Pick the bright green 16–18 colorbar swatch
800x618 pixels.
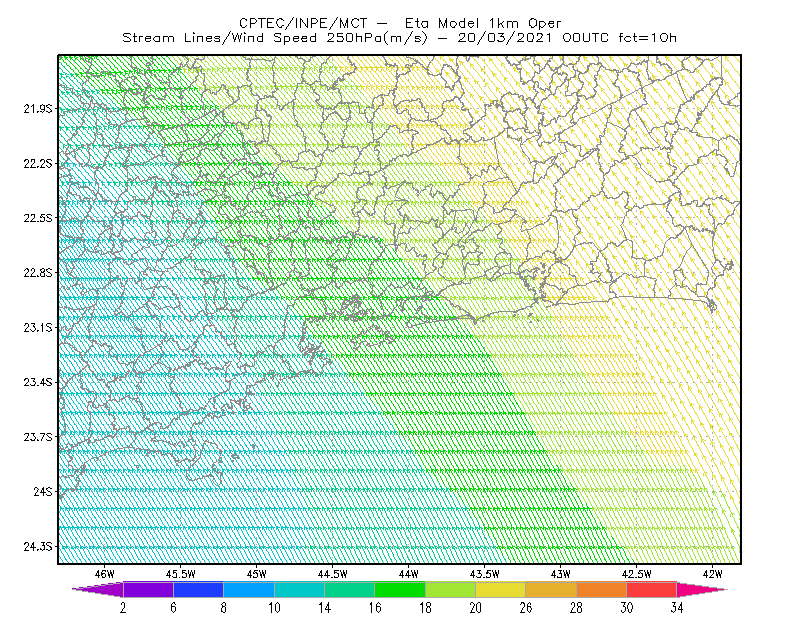pos(400,589)
